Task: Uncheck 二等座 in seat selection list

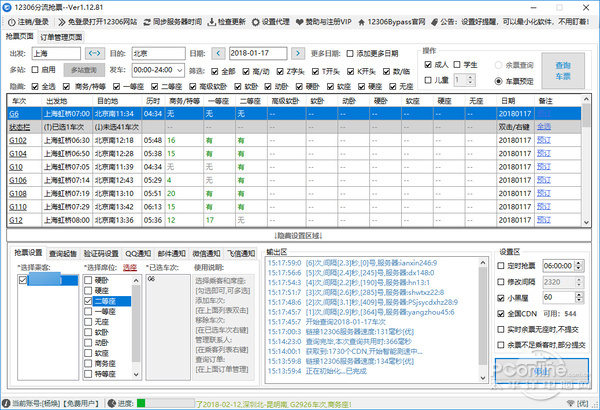Action: coord(88,301)
